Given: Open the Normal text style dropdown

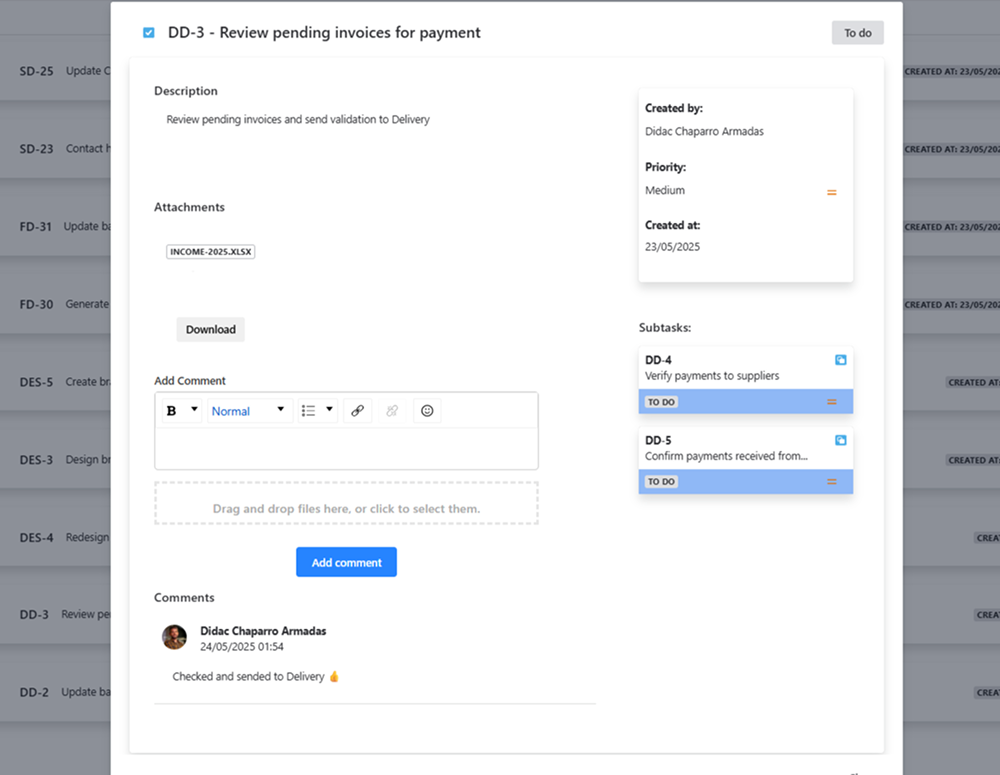Looking at the screenshot, I should coord(248,411).
